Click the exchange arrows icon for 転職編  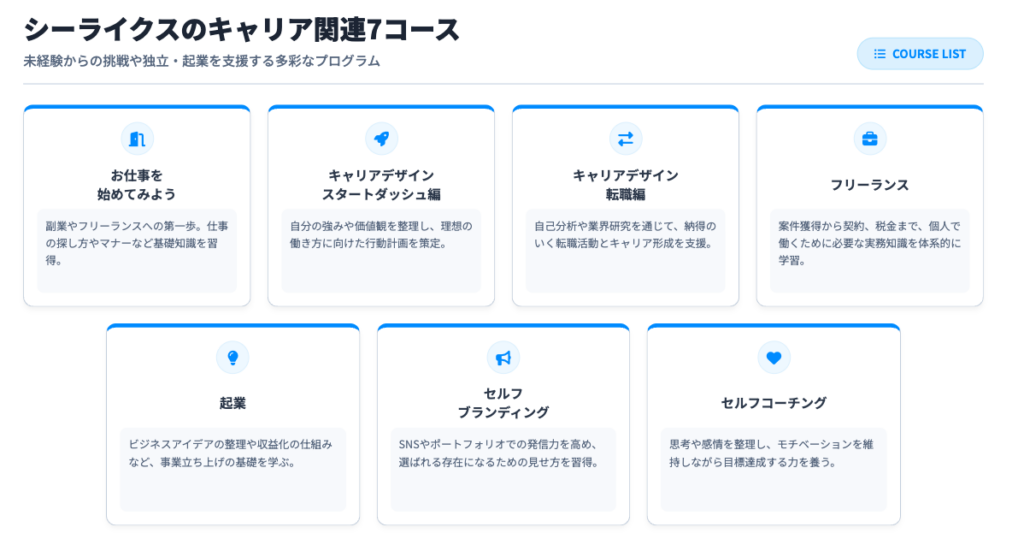pos(625,138)
